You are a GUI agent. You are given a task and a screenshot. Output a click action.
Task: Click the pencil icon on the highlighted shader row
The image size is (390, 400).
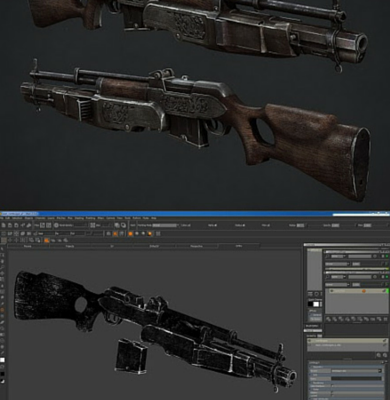pyautogui.click(x=384, y=341)
